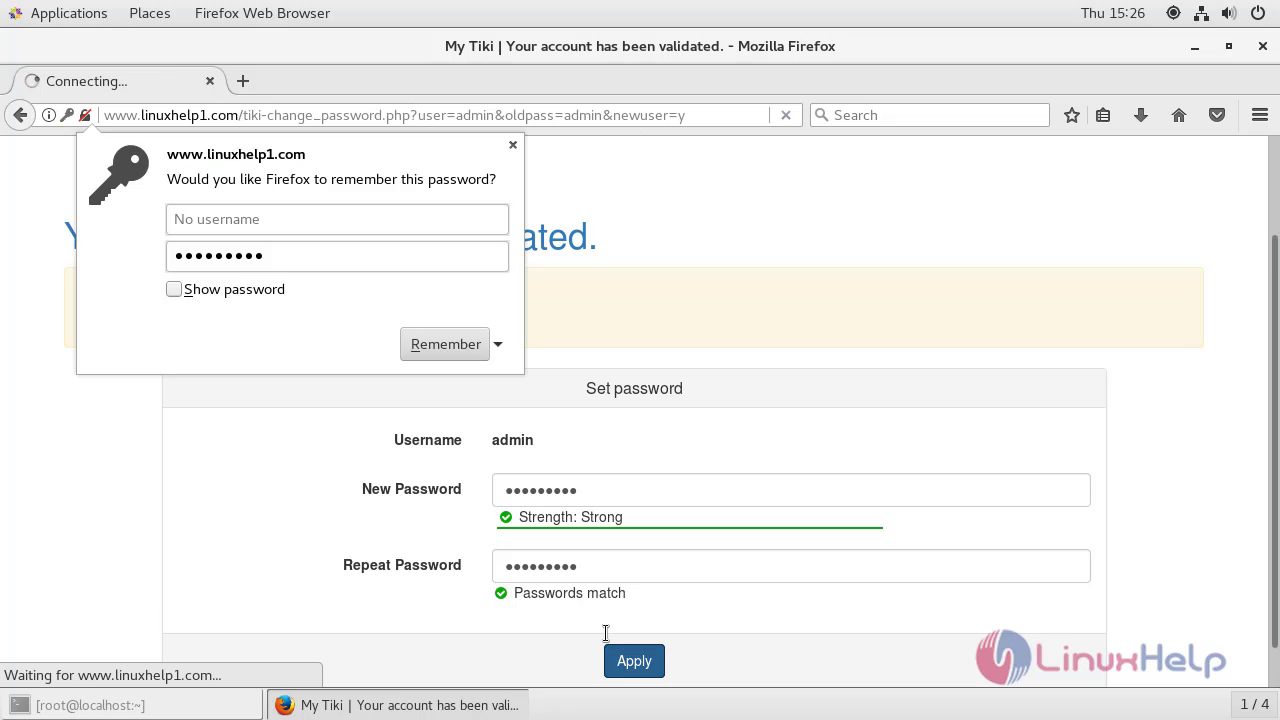Screen dimensions: 1280x720
Task: Click the Firefox icon in the taskbar
Action: 284,705
